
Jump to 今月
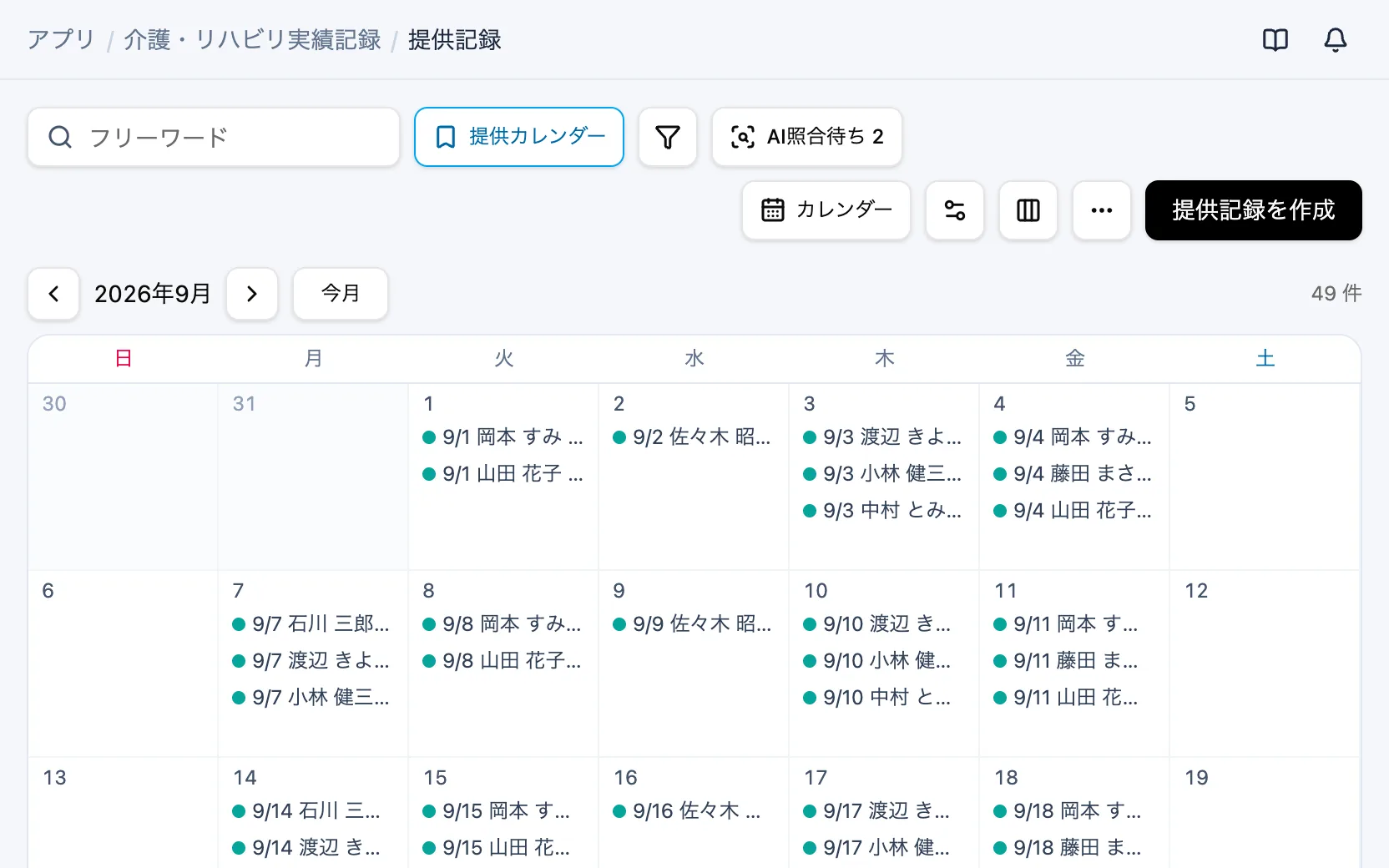point(341,294)
